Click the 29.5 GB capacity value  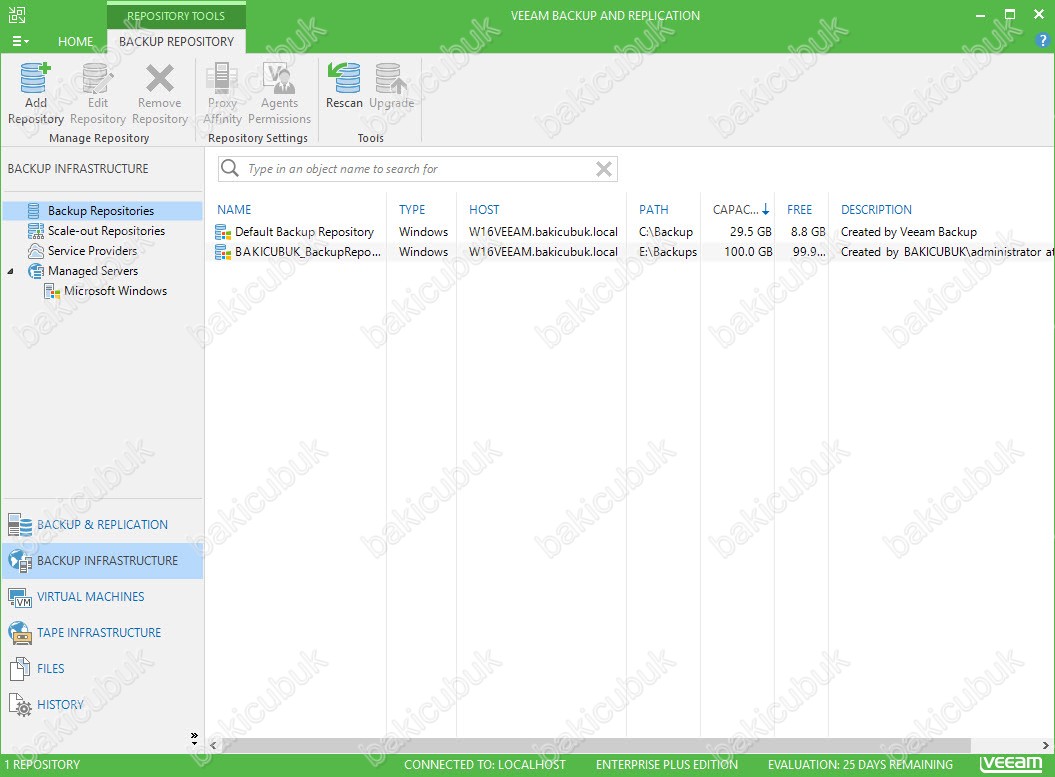(x=751, y=232)
